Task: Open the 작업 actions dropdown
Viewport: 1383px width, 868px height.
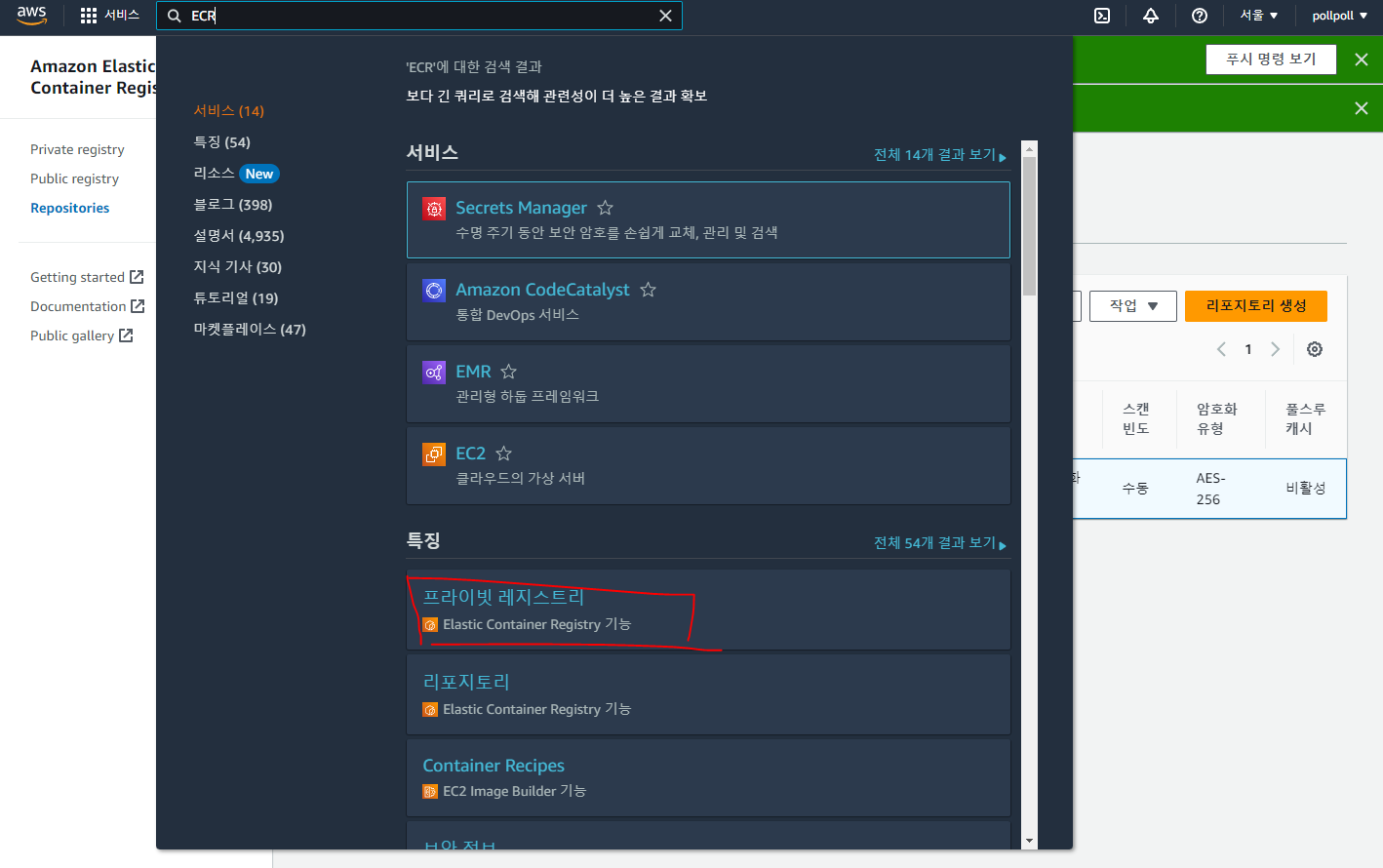Action: click(1133, 306)
